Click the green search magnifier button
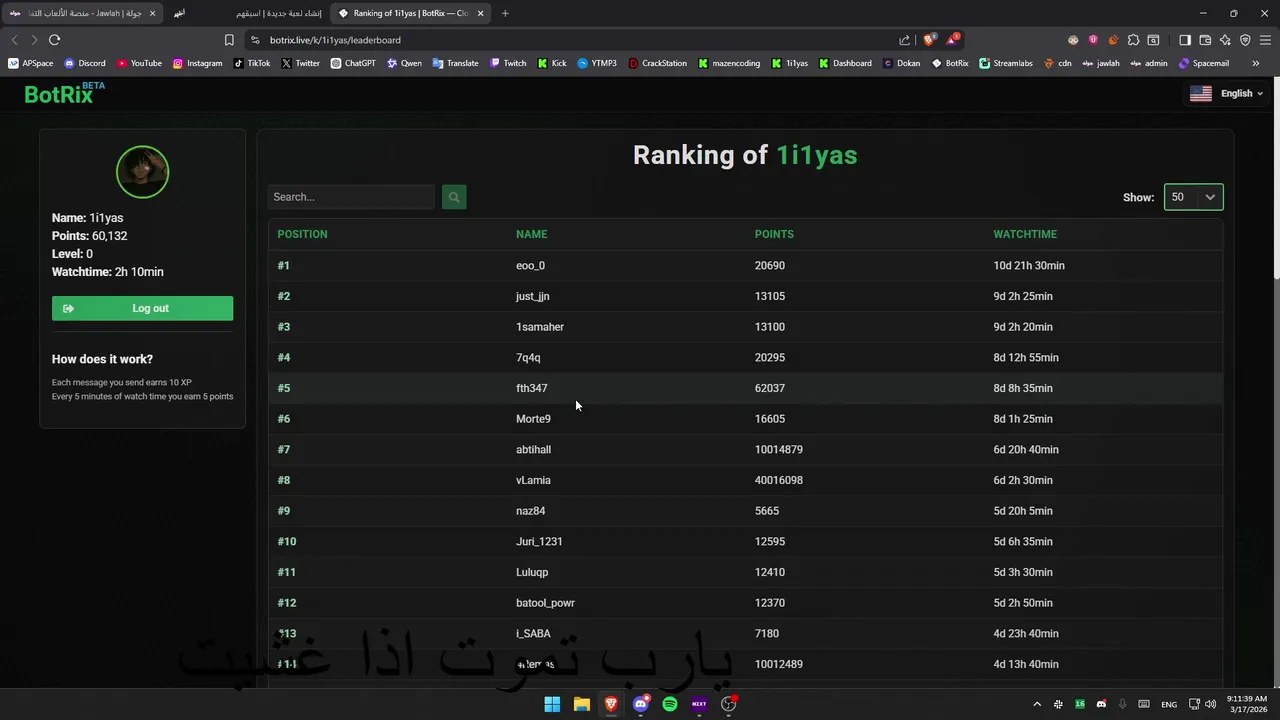 pos(454,197)
